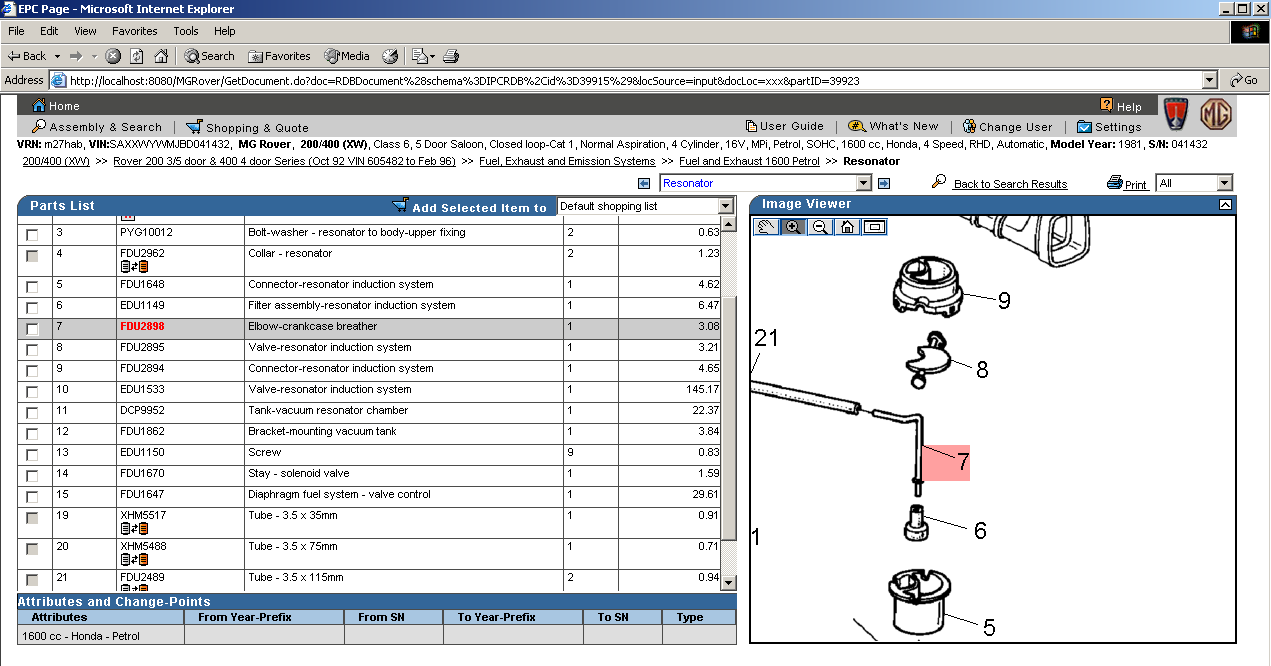
Task: Click the Rover shield logo
Action: point(1177,113)
